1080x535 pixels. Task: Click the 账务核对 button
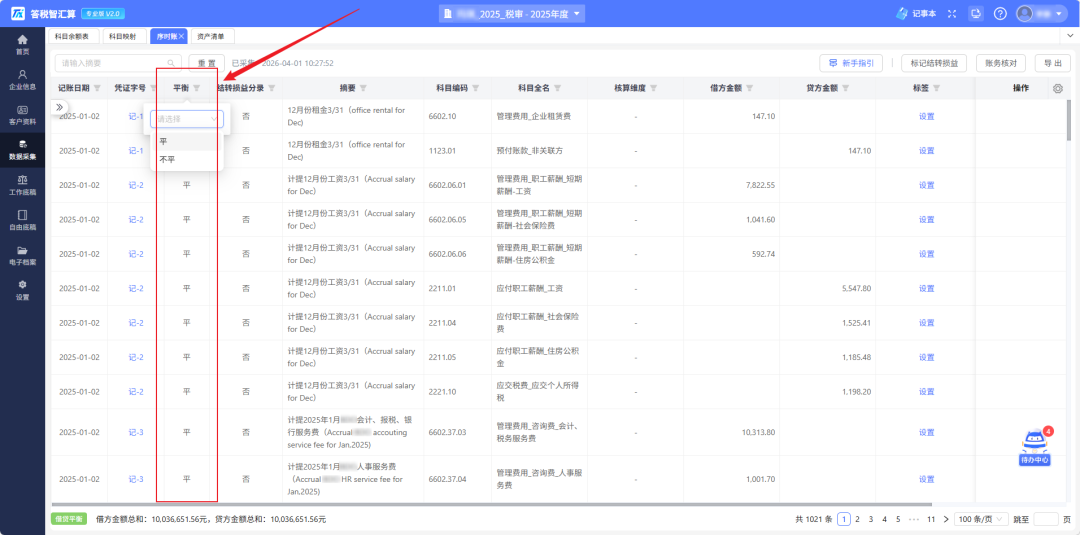1000,63
